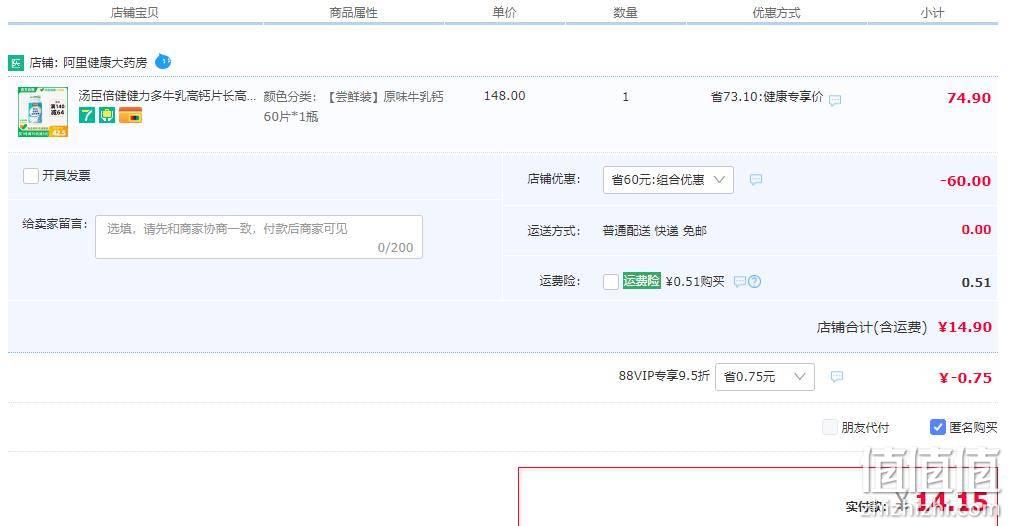The height and width of the screenshot is (526, 1010).
Task: Click the 商品属性 column header
Action: pos(353,12)
